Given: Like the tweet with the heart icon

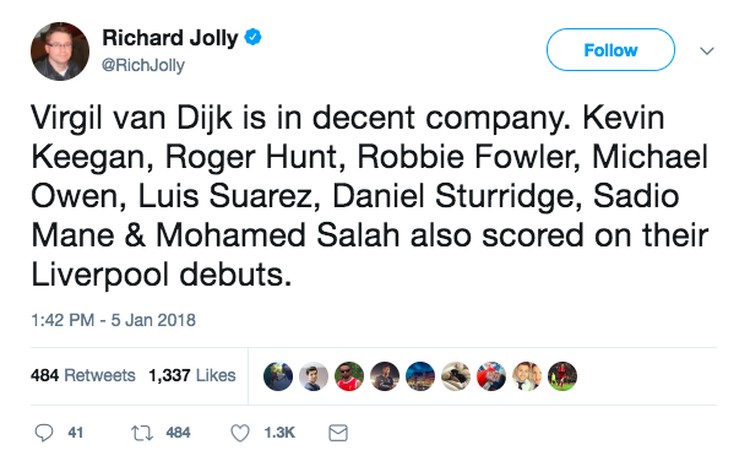Looking at the screenshot, I should tap(240, 433).
